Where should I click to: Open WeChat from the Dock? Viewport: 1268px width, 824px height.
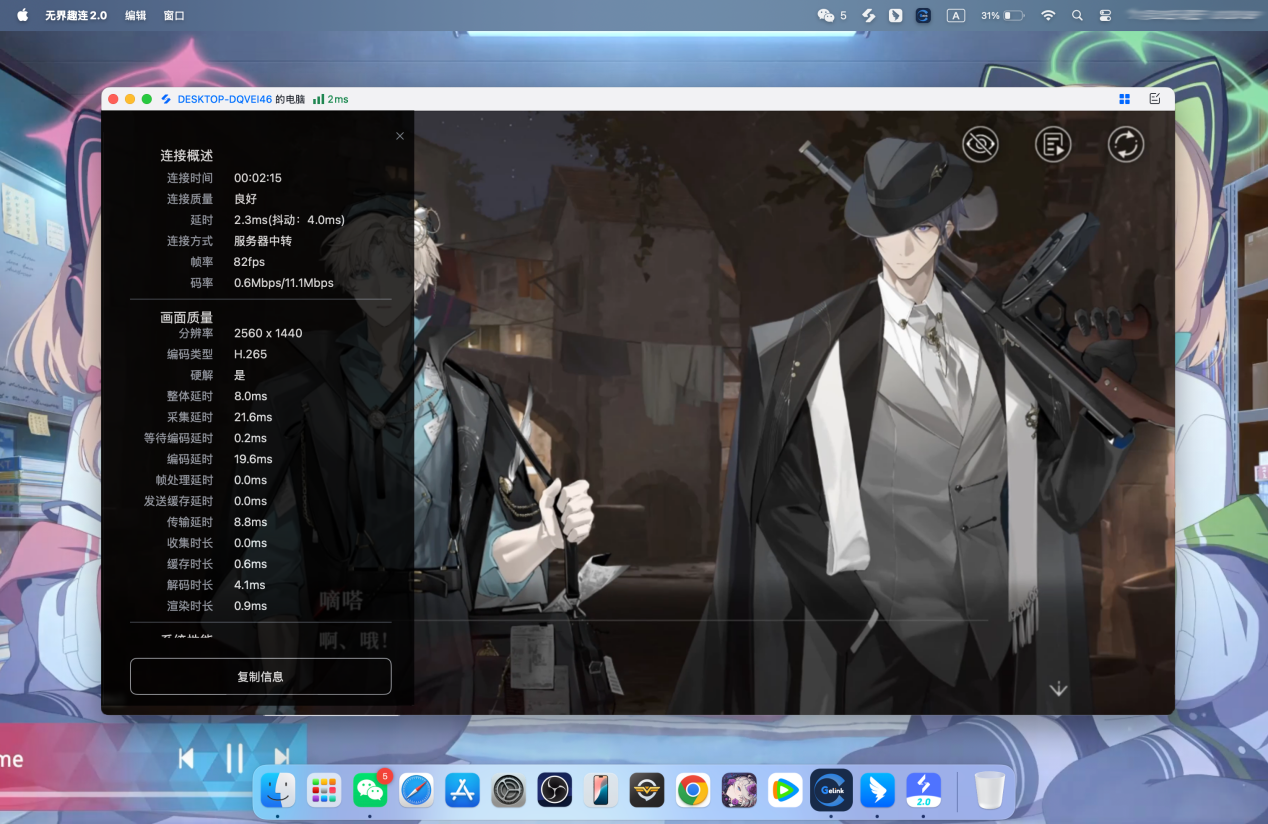point(371,791)
